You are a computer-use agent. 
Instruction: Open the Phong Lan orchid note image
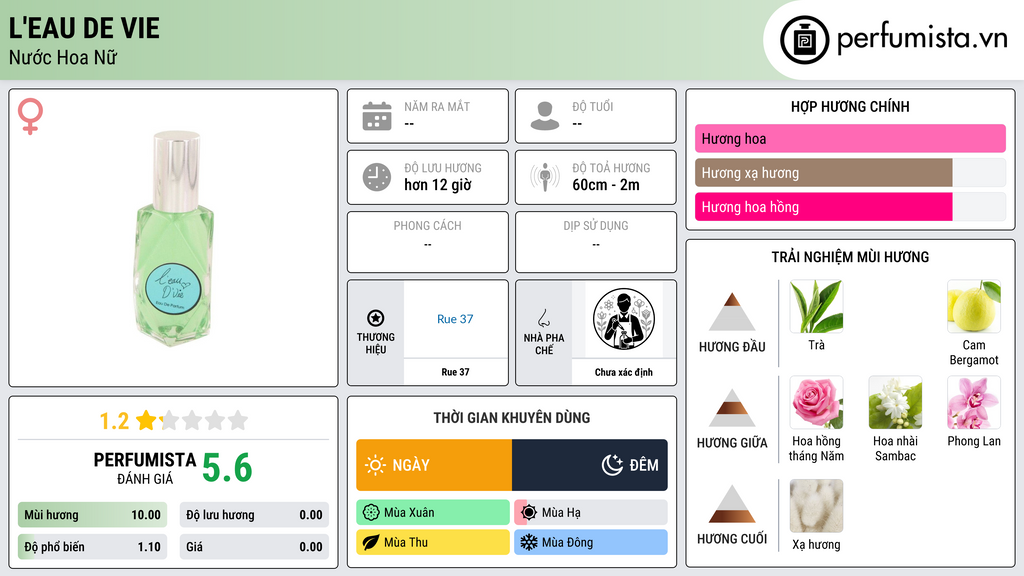tap(974, 402)
